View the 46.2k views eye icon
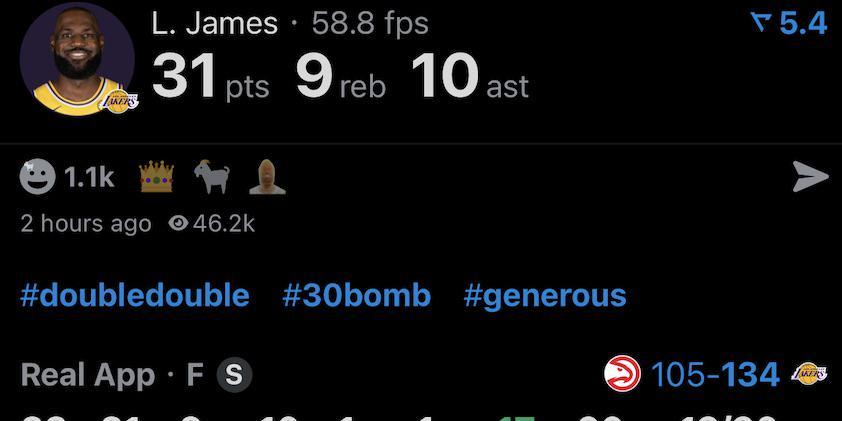Image resolution: width=842 pixels, height=421 pixels. click(x=178, y=223)
